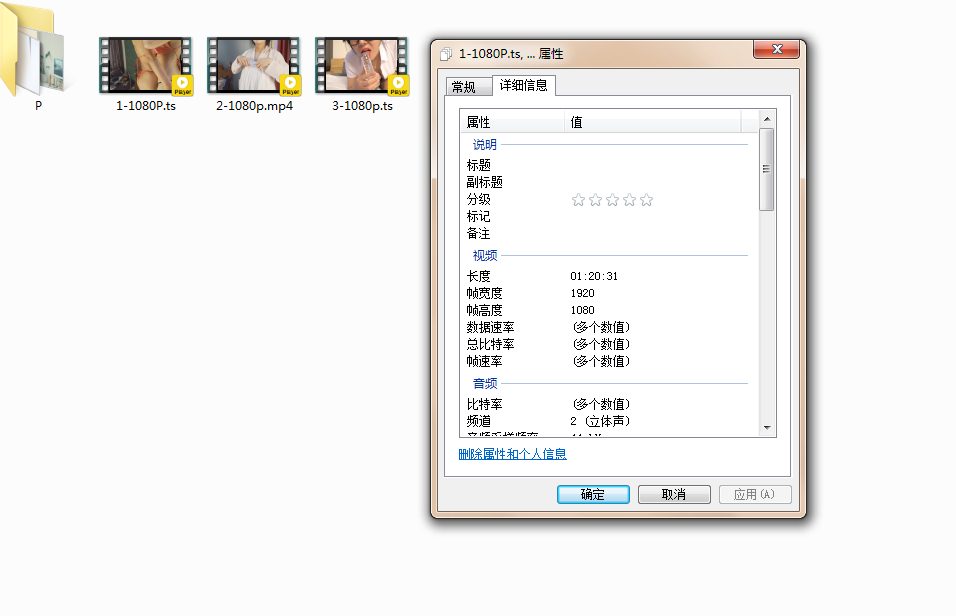This screenshot has width=956, height=616.
Task: Click the 取消 button
Action: (x=674, y=494)
